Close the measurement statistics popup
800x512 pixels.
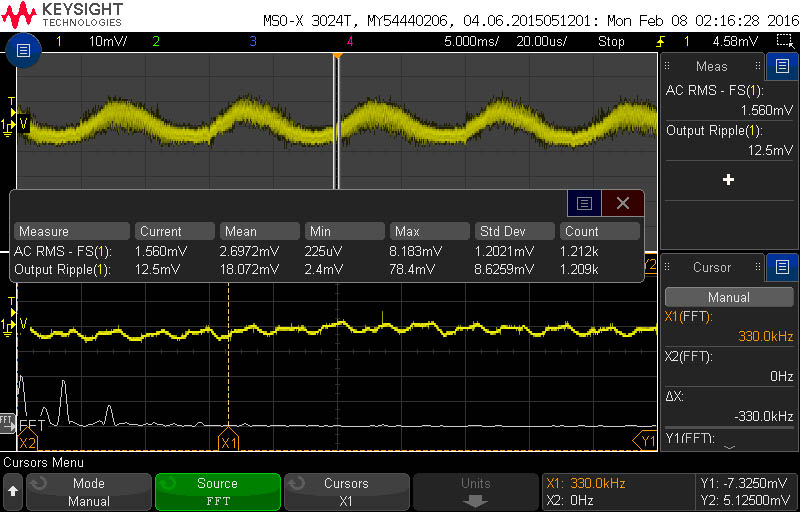tap(622, 203)
